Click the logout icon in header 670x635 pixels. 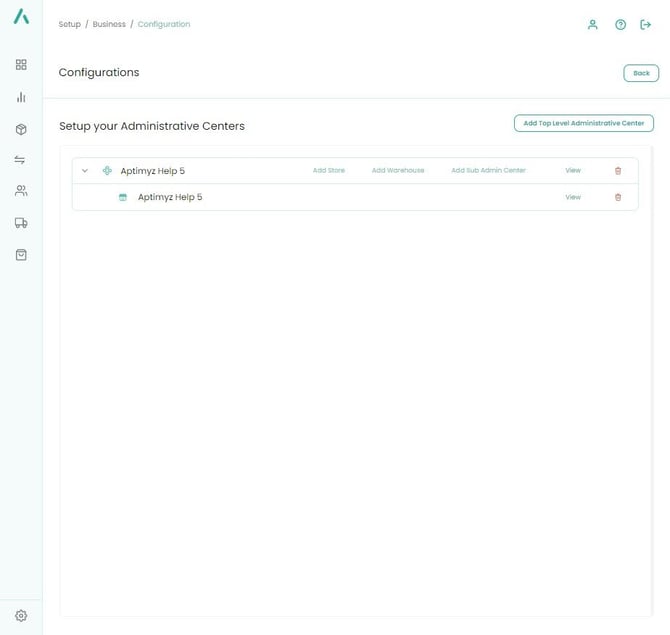[x=646, y=25]
